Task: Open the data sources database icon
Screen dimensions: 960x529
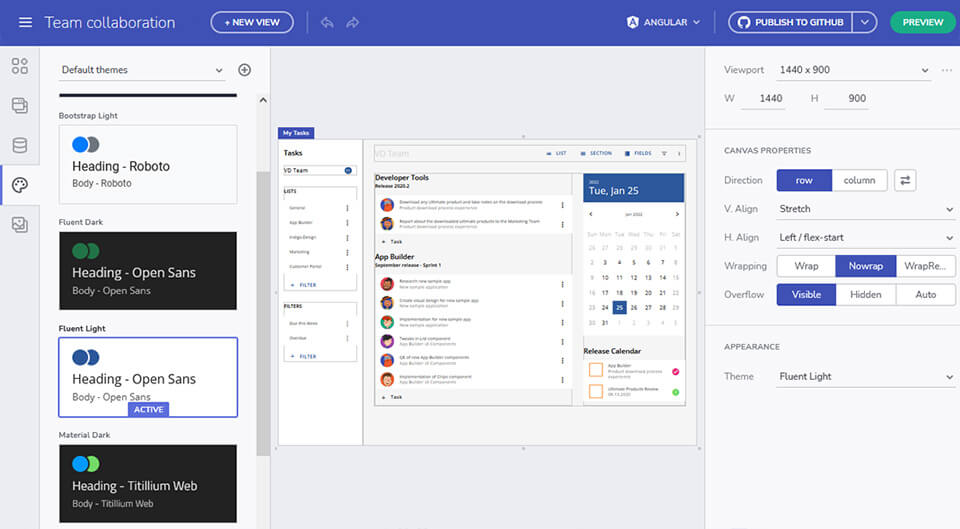Action: point(20,145)
